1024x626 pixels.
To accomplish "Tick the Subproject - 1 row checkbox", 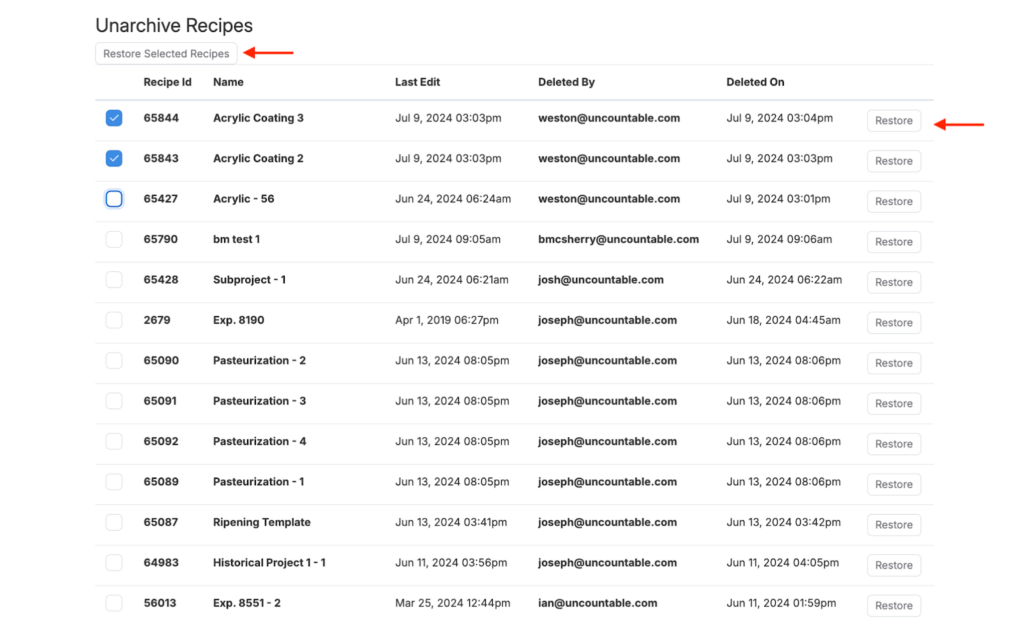I will [x=114, y=280].
